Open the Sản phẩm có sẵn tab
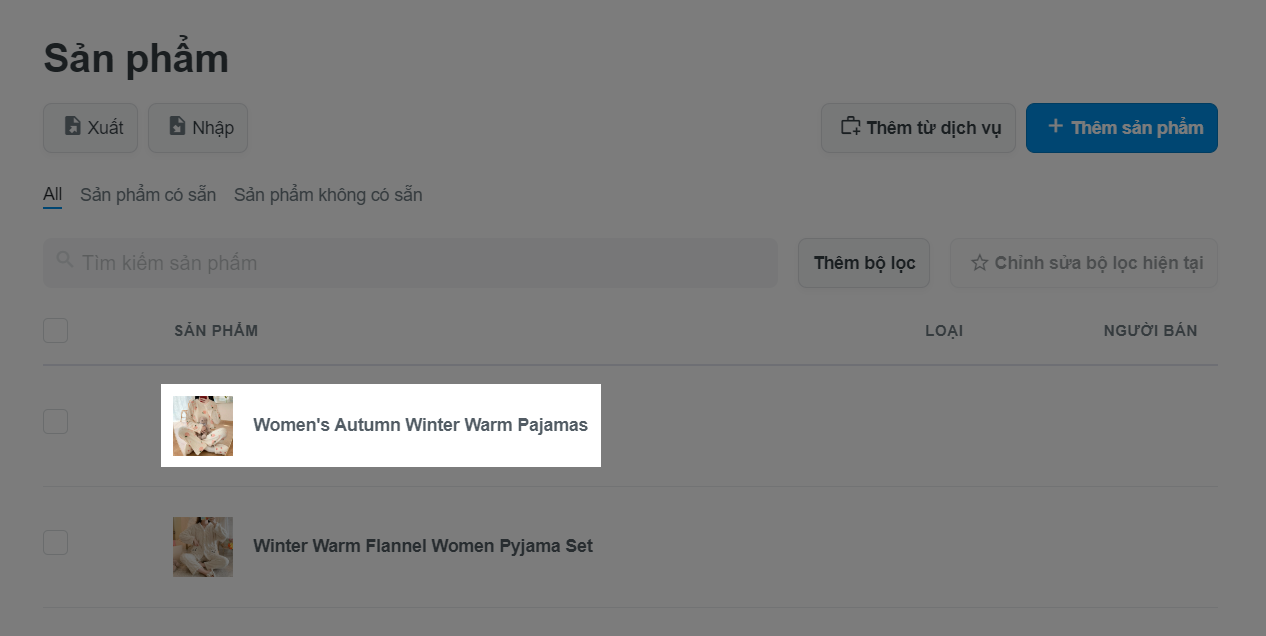 148,195
